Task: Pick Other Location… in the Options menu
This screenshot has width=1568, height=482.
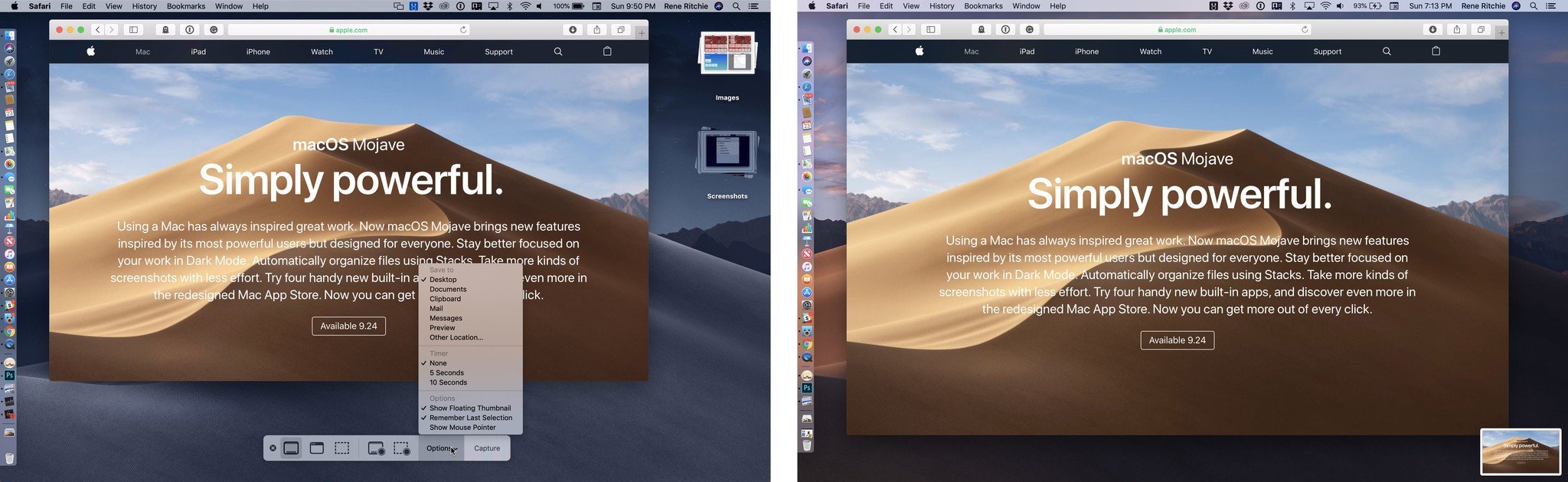Action: coord(470,337)
